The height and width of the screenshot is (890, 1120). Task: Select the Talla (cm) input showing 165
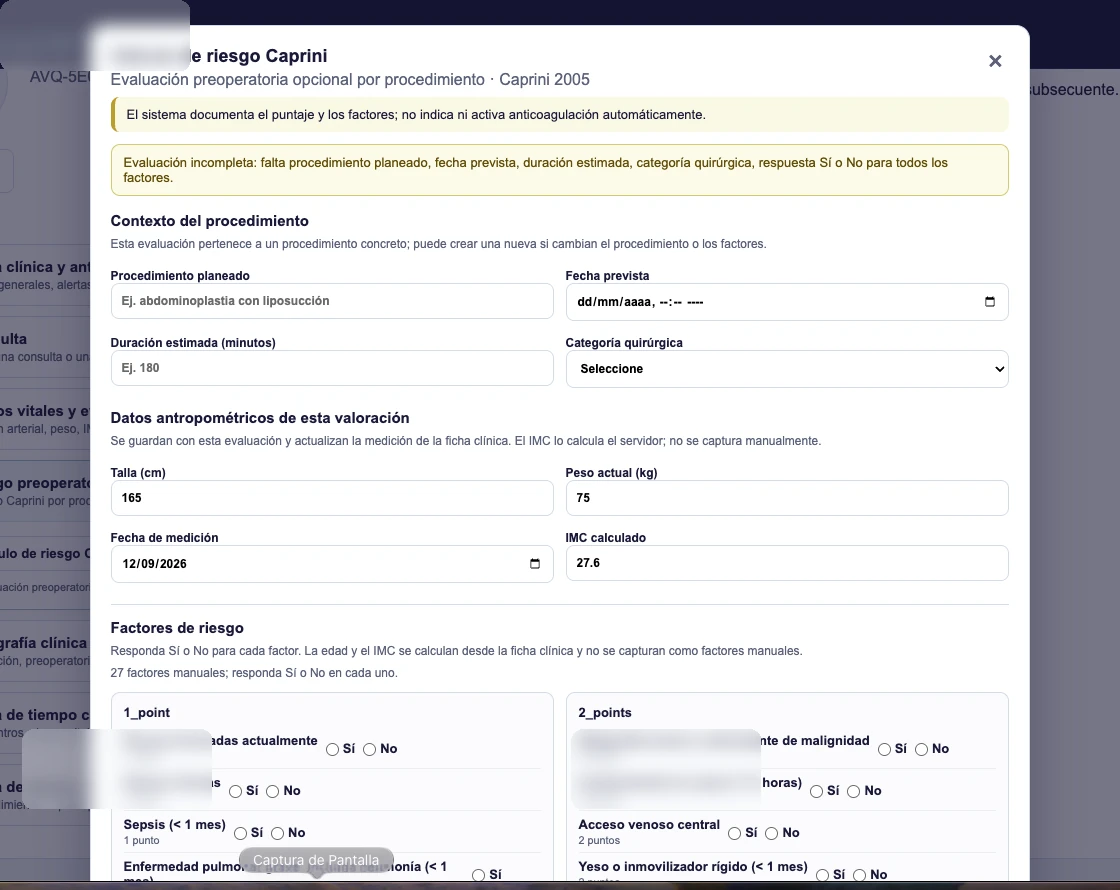point(331,498)
